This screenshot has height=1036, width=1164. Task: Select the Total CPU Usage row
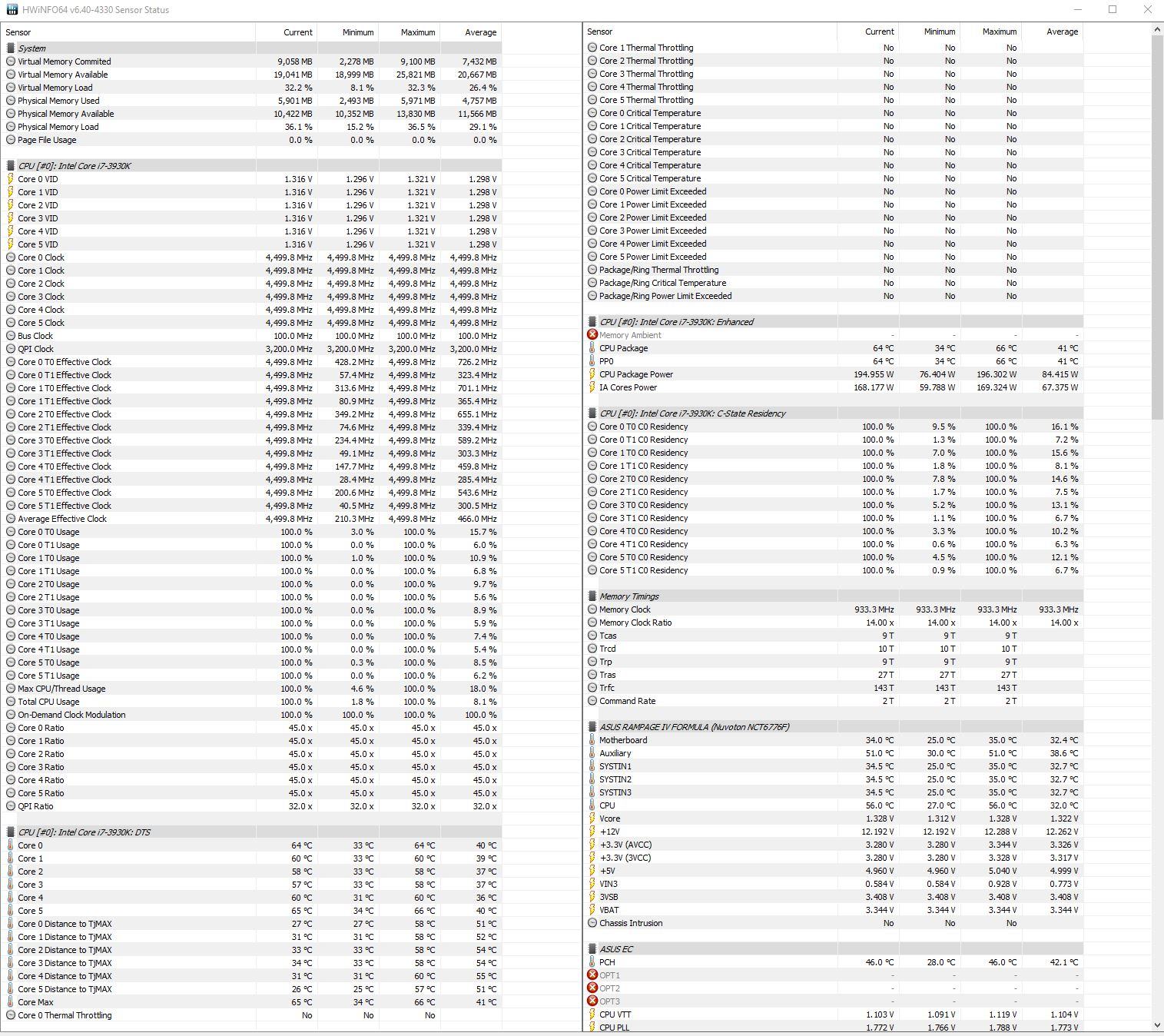click(252, 702)
